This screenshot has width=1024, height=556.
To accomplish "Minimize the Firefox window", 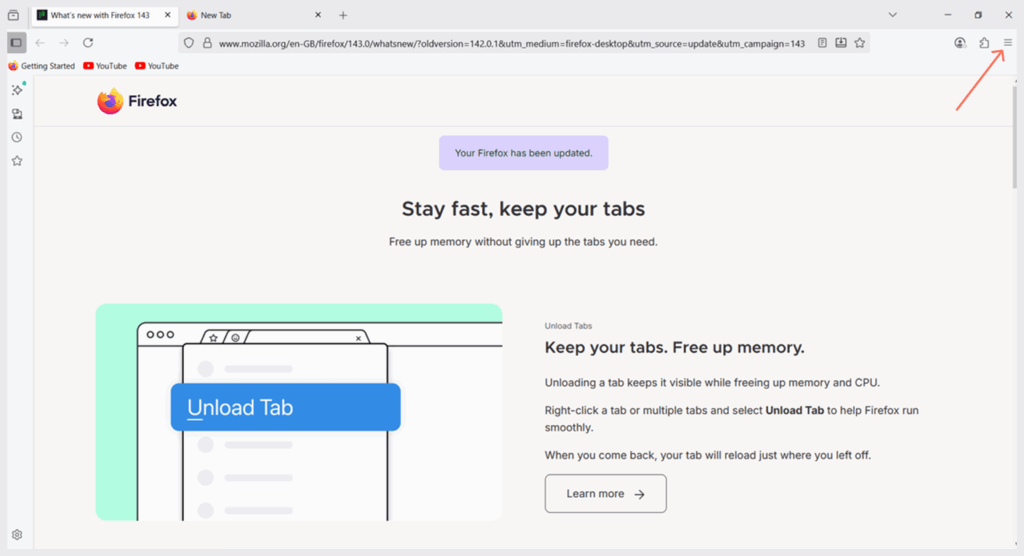I will (948, 15).
